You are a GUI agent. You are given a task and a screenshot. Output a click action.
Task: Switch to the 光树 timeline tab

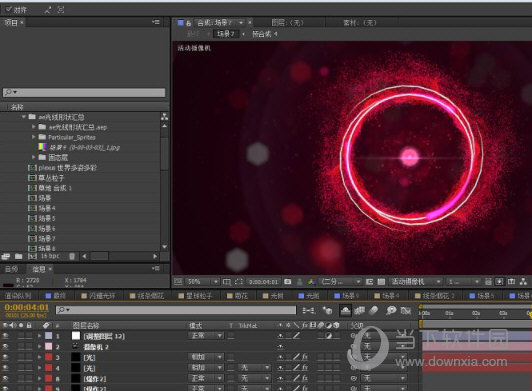[273, 296]
